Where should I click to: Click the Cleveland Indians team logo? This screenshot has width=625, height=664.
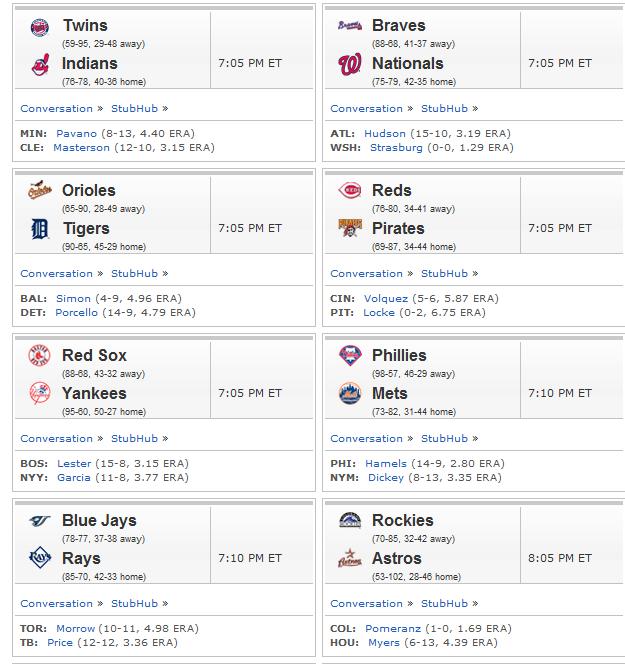click(40, 65)
